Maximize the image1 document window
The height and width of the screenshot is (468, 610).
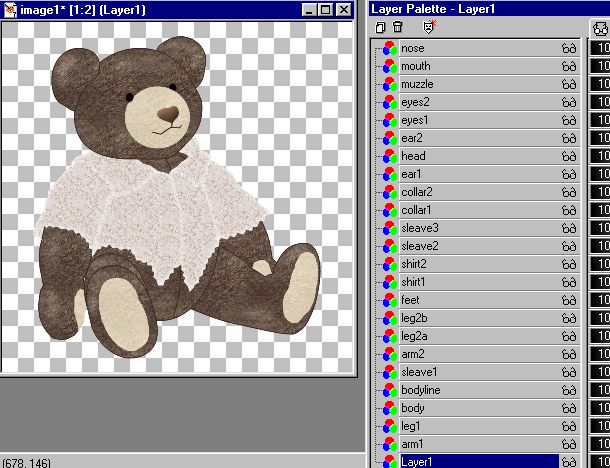[x=325, y=10]
